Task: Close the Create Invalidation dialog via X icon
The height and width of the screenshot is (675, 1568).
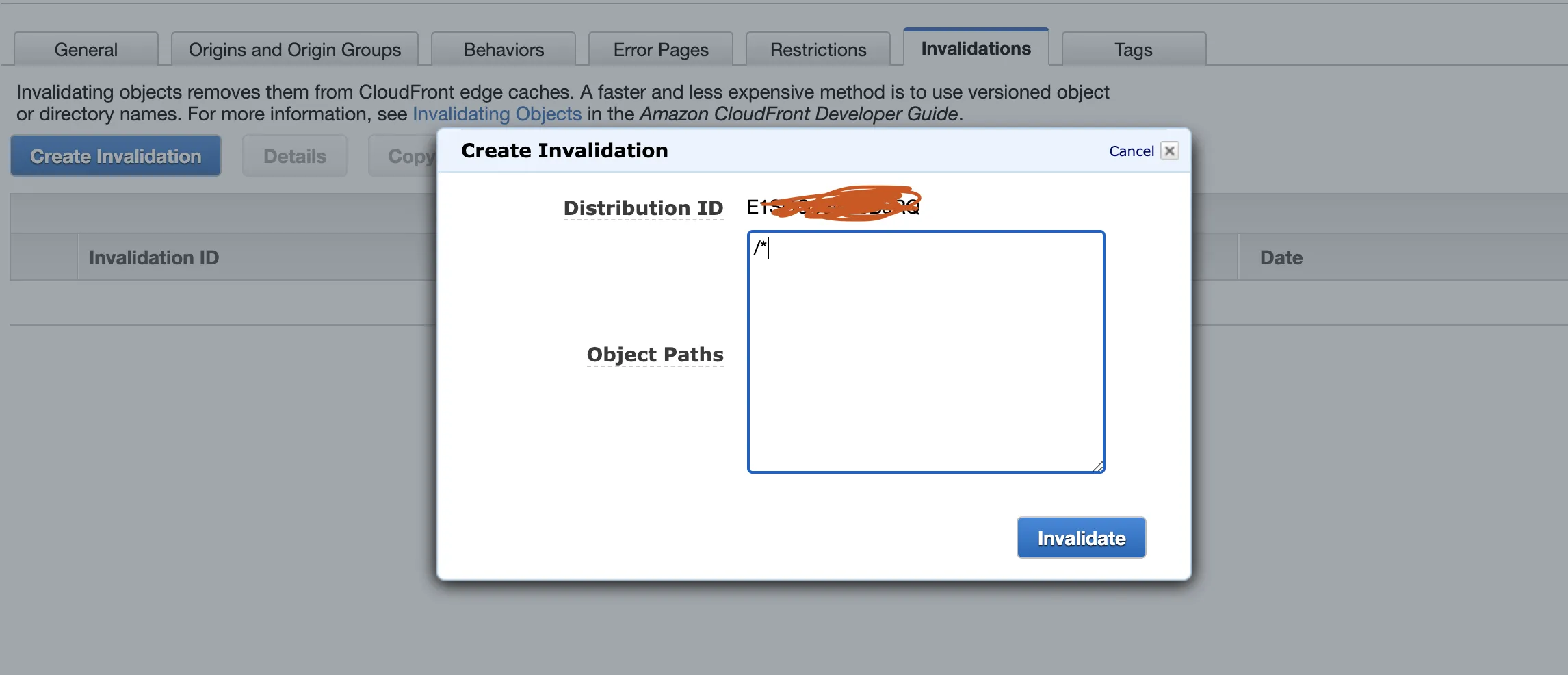Action: pos(1170,151)
